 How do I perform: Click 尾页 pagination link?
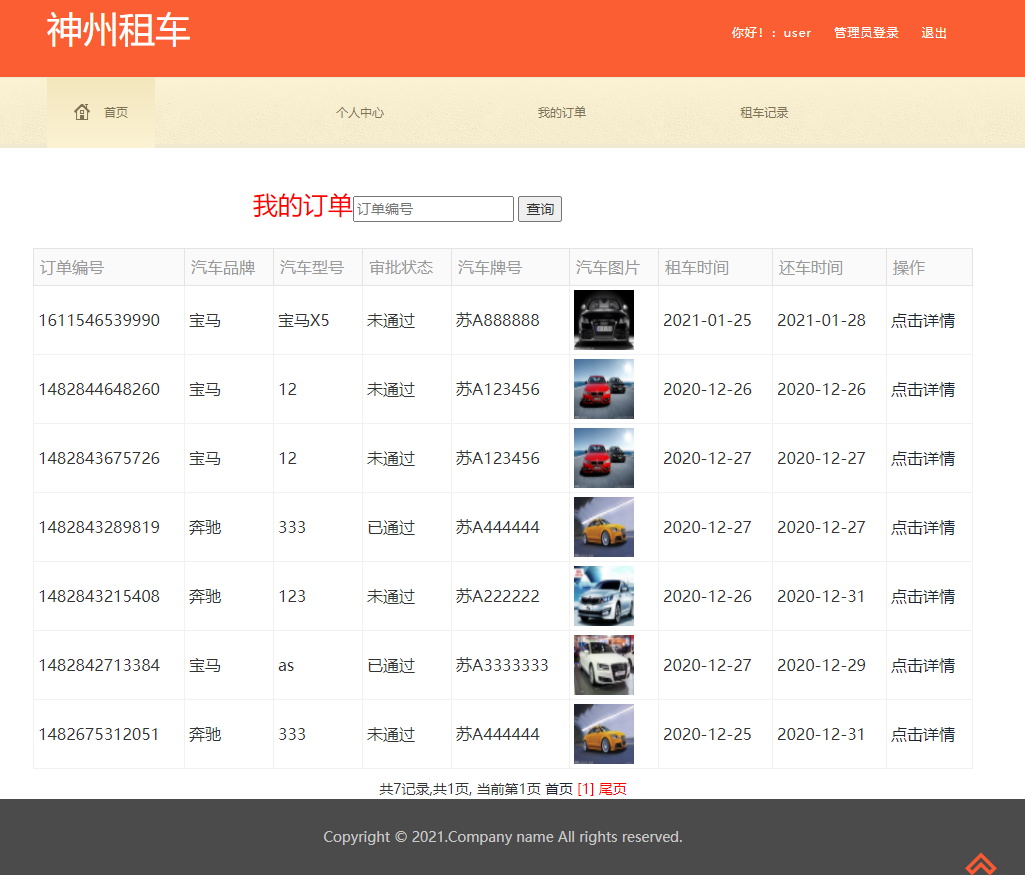[x=613, y=789]
